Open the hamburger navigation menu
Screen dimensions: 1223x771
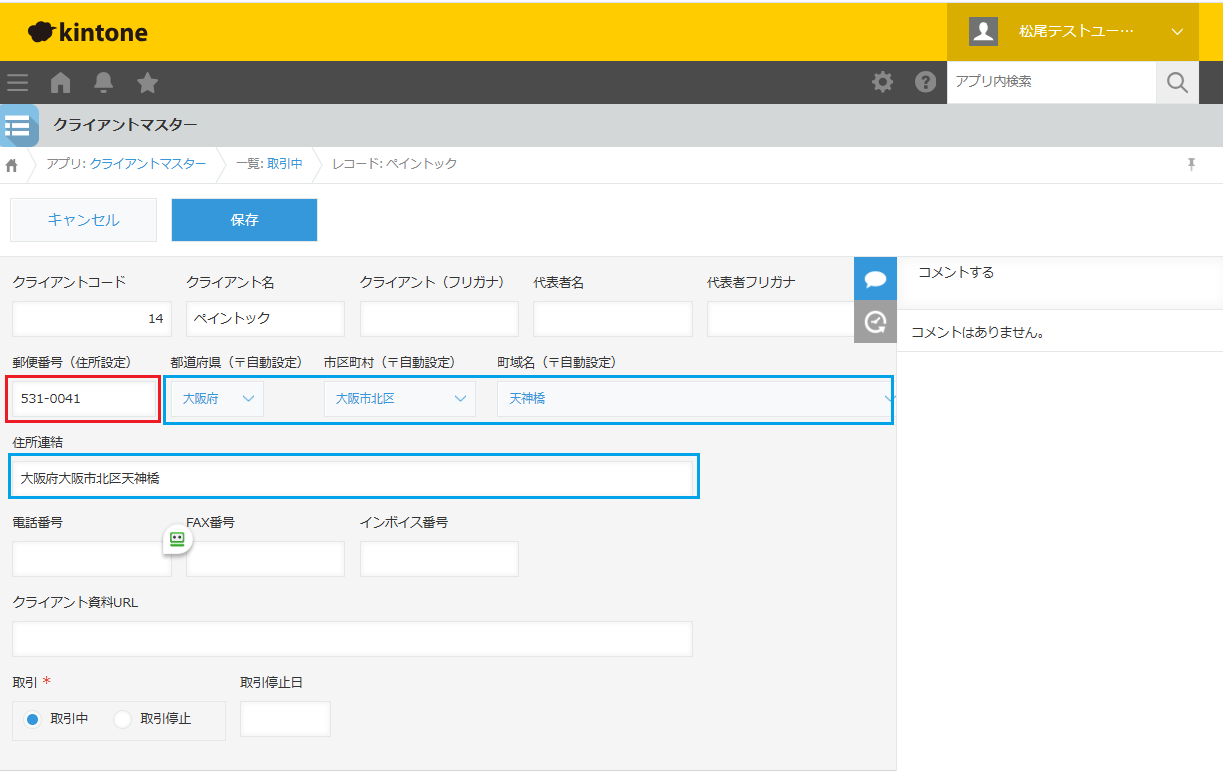(17, 82)
